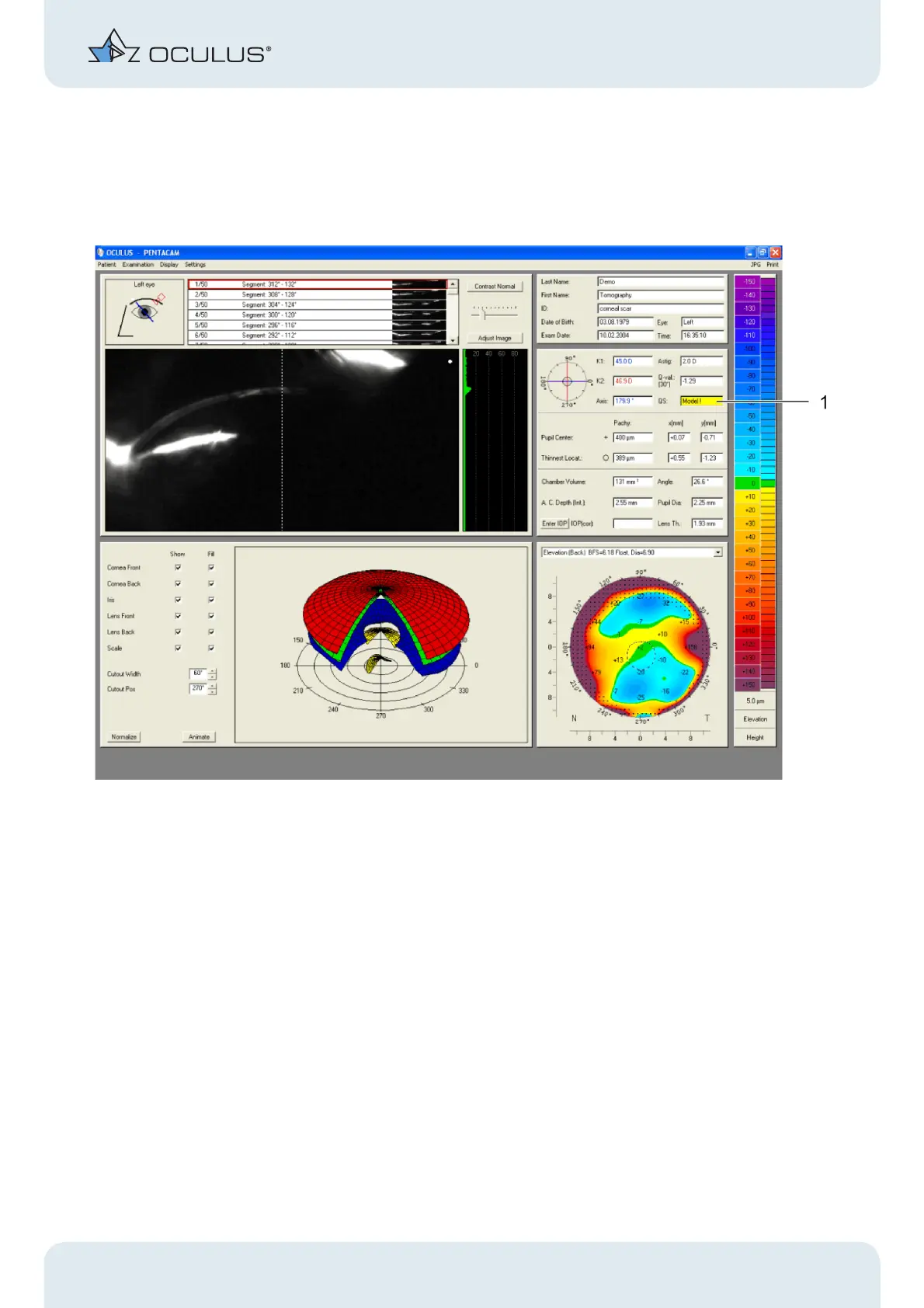Click the Eye field showing Left
924x1308 pixels.
pos(702,322)
